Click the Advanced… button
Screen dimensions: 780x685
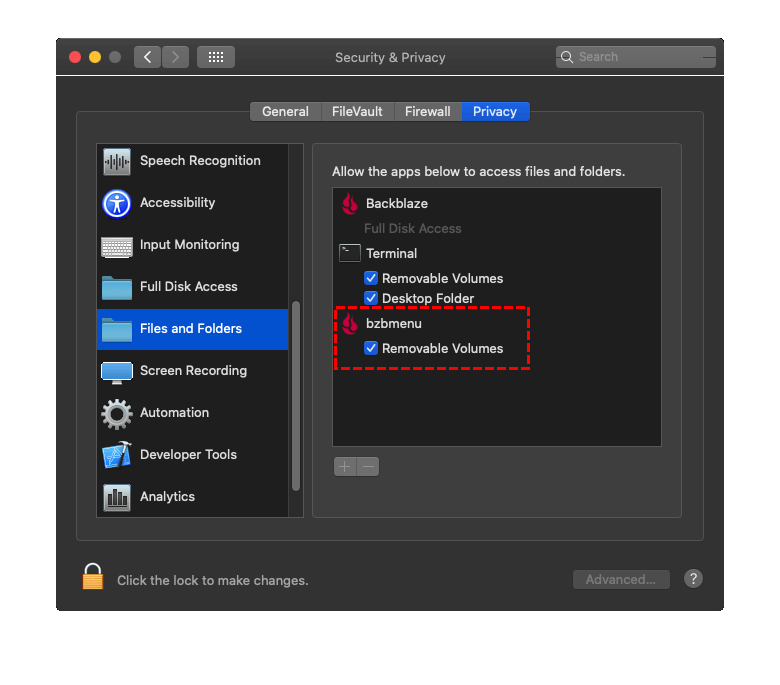pyautogui.click(x=621, y=580)
